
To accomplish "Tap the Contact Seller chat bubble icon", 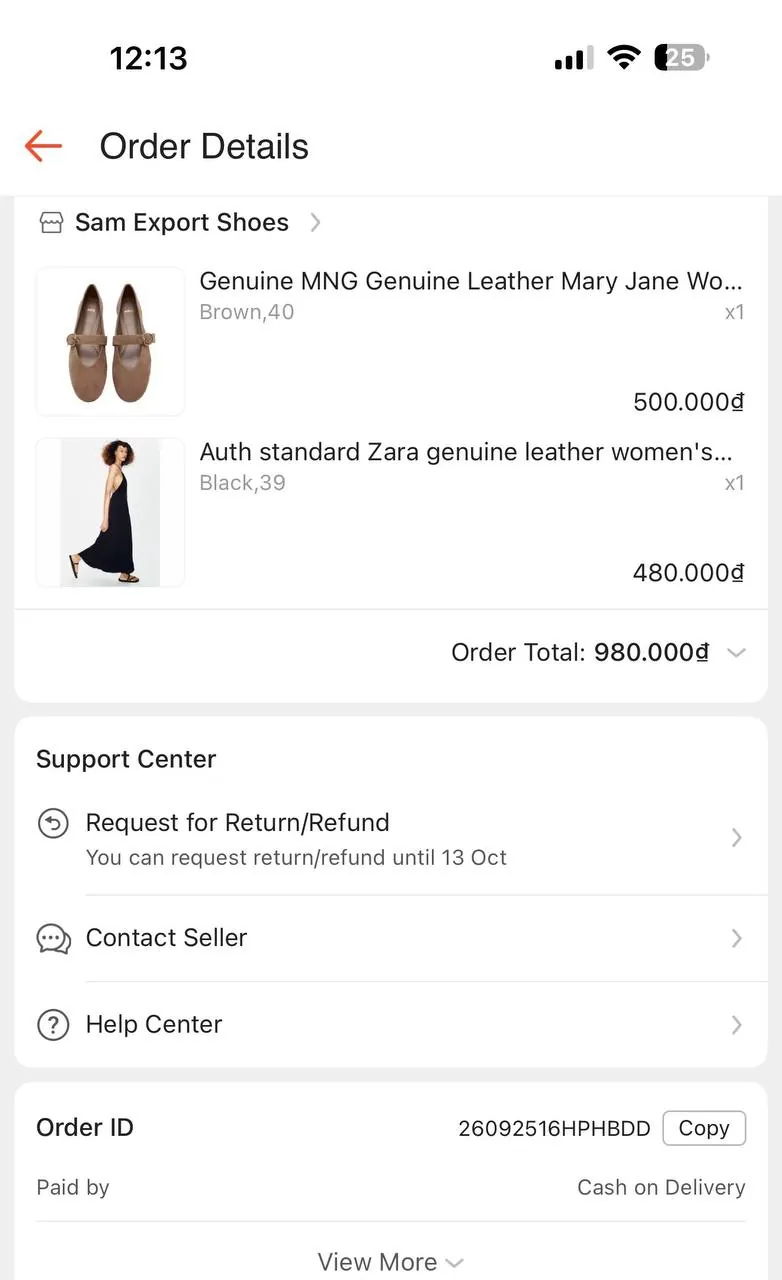I will point(53,938).
